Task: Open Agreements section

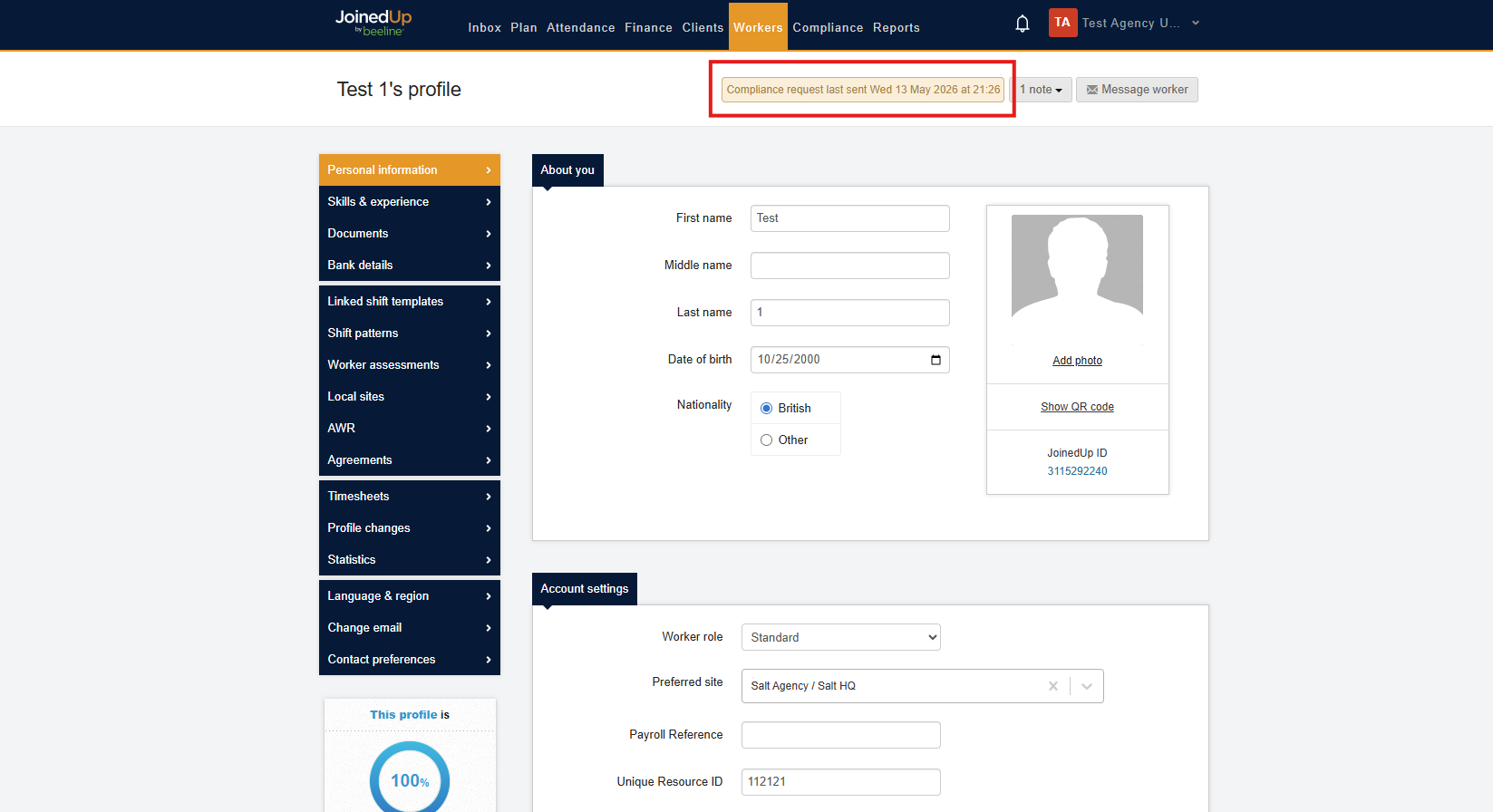Action: 410,460
